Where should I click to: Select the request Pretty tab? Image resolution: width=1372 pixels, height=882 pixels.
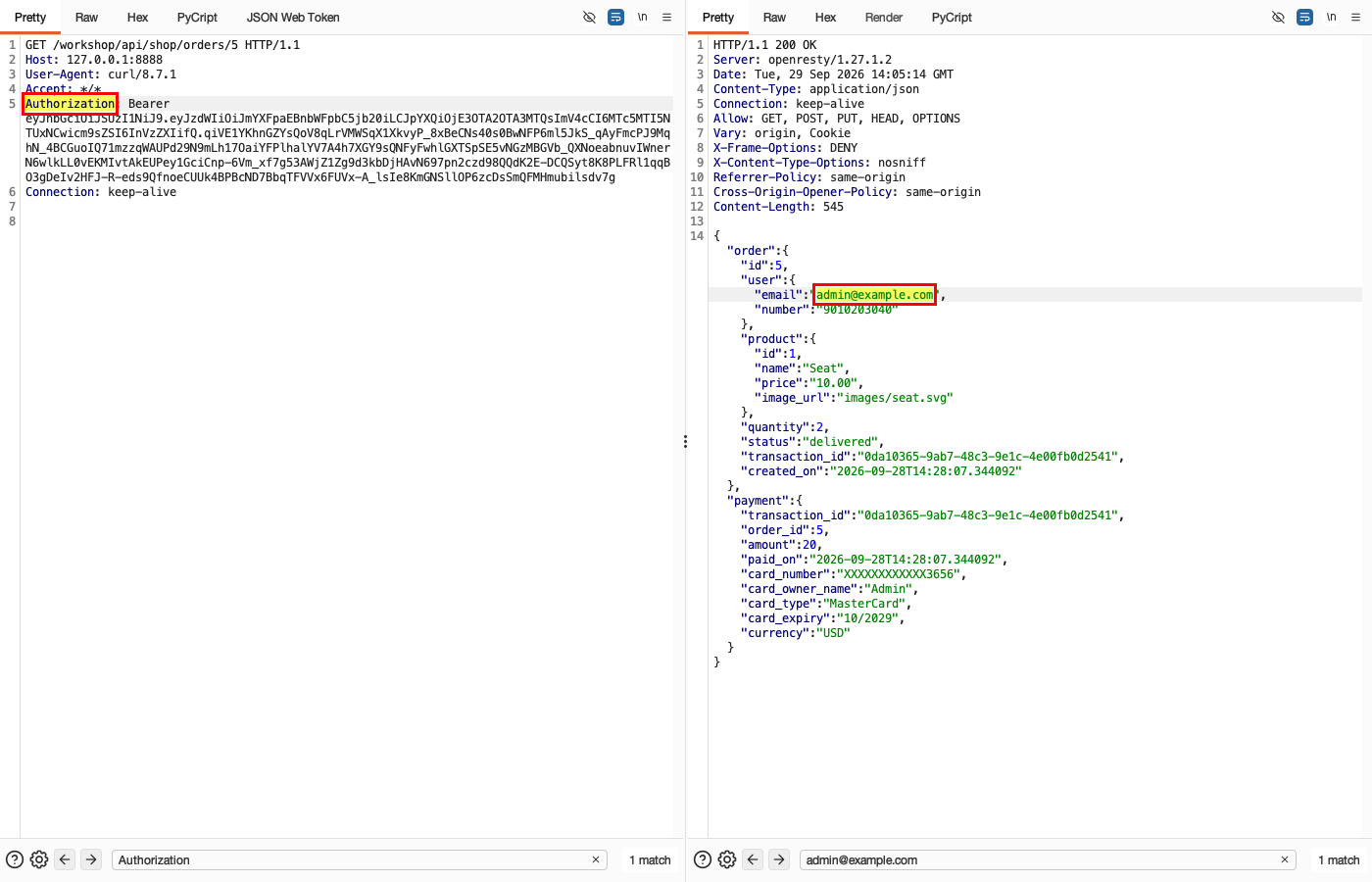[30, 18]
